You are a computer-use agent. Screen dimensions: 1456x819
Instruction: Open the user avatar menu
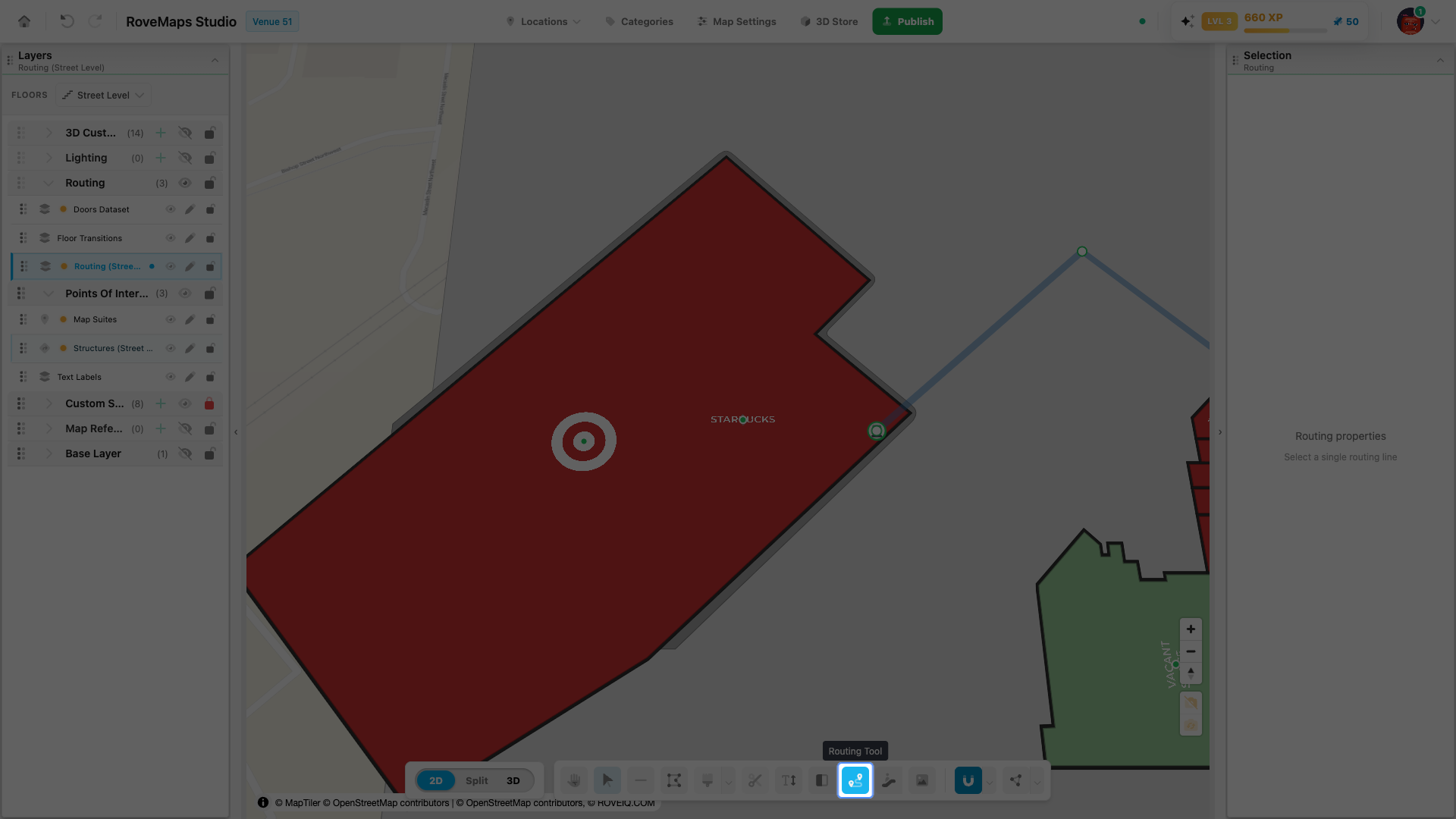click(1410, 21)
